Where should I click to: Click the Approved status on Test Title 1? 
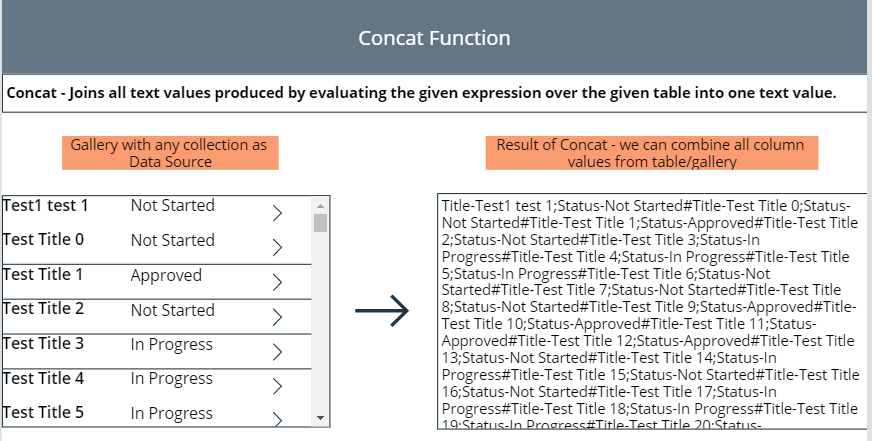166,275
